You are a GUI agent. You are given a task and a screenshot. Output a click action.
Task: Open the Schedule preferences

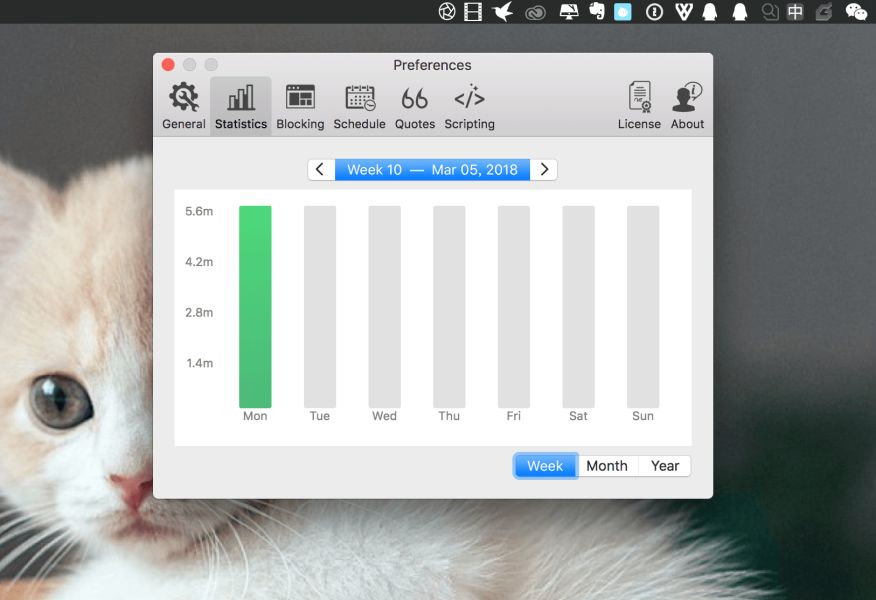[359, 106]
